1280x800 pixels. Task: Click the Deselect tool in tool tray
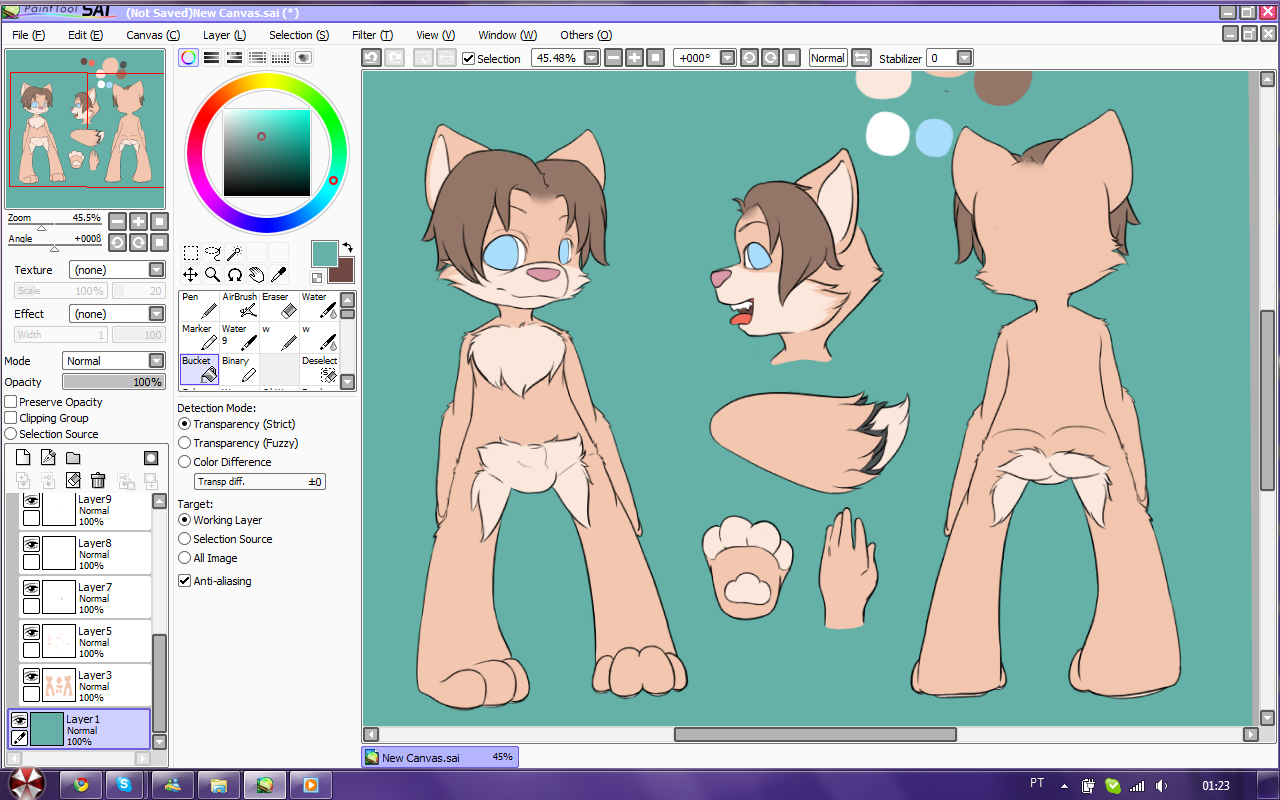point(319,370)
